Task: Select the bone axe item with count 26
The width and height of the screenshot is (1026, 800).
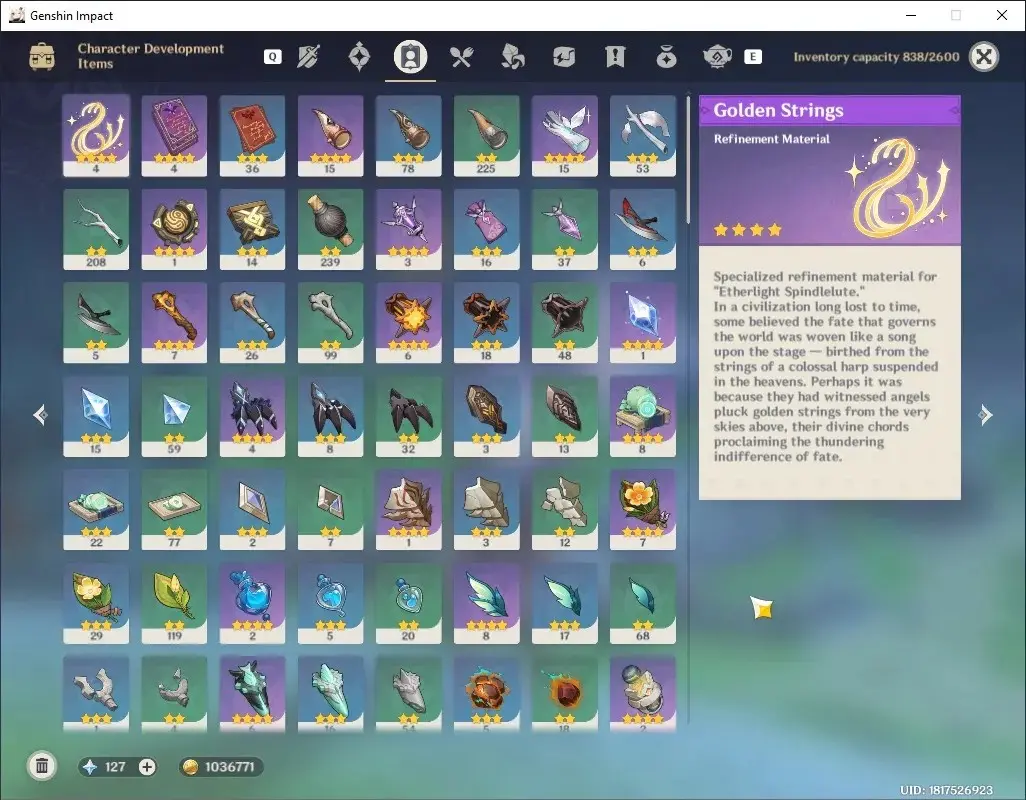Action: click(x=252, y=322)
